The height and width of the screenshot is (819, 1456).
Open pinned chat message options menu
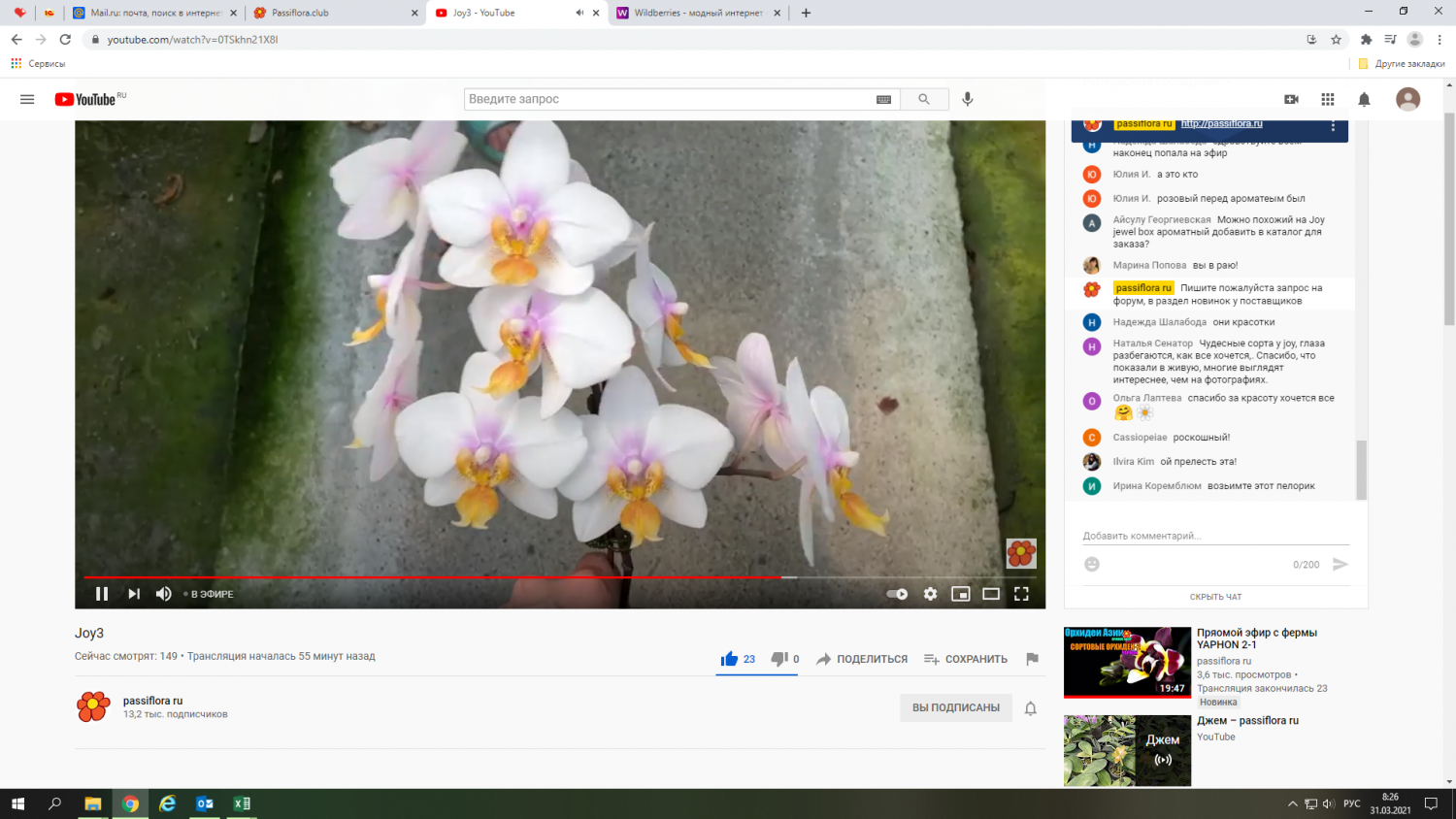[1333, 126]
